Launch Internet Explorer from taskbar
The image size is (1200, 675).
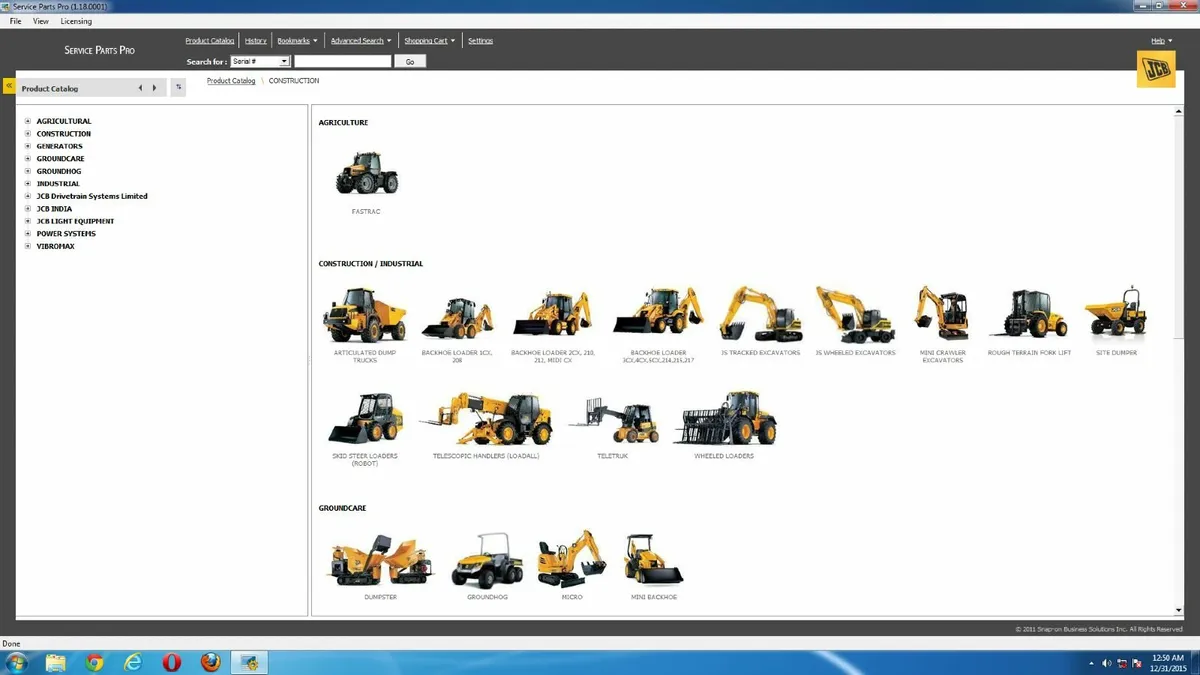[133, 663]
